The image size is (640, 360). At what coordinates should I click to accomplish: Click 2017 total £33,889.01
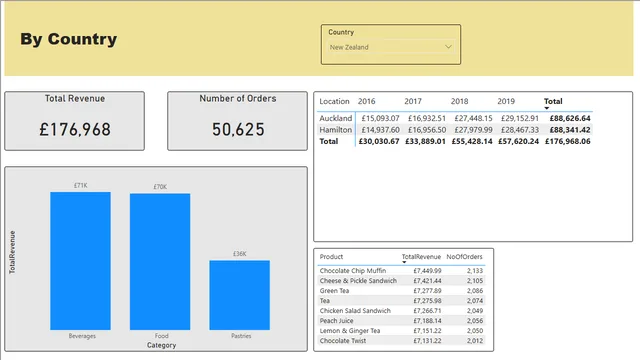click(x=425, y=141)
